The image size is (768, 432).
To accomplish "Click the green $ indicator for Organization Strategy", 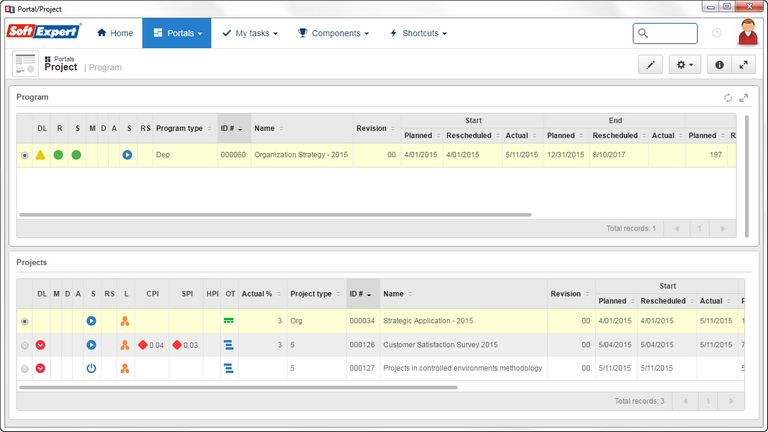I will point(76,155).
